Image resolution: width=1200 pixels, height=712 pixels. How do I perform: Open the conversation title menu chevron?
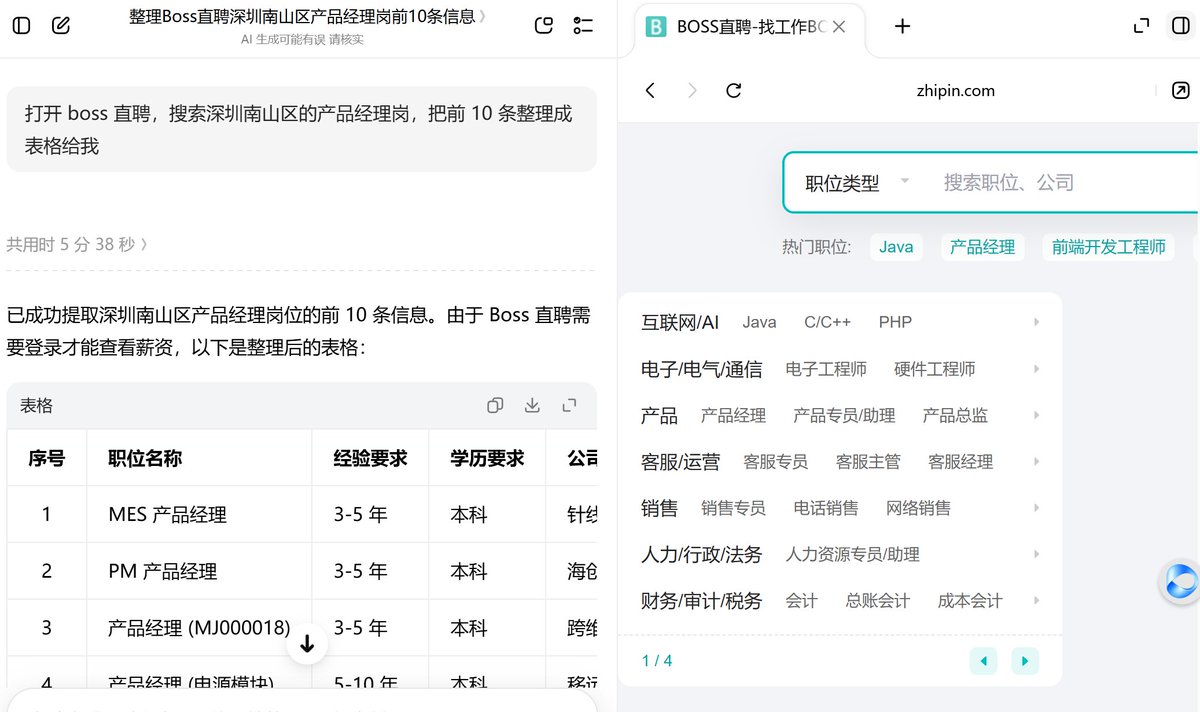pyautogui.click(x=484, y=17)
